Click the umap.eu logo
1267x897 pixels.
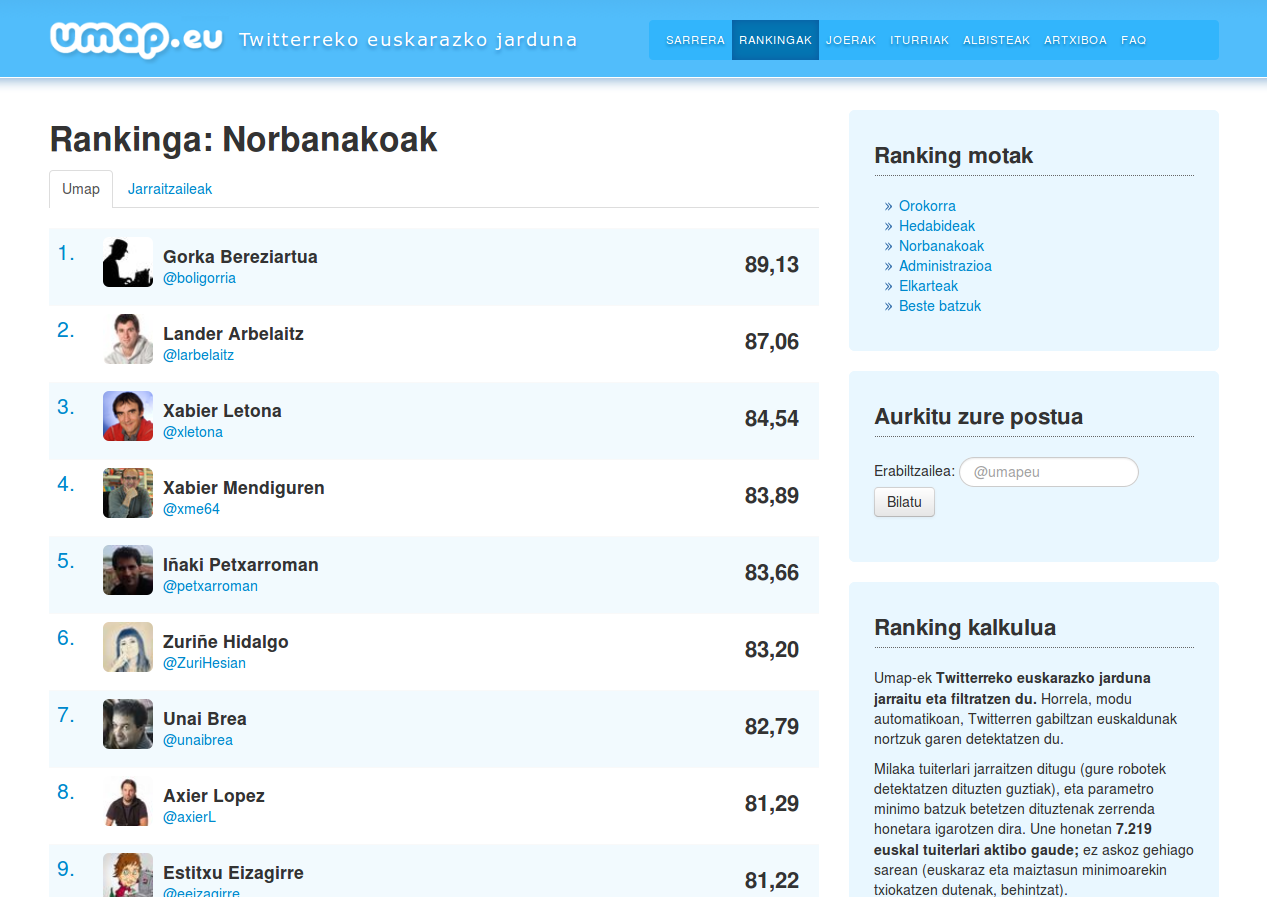[x=135, y=39]
